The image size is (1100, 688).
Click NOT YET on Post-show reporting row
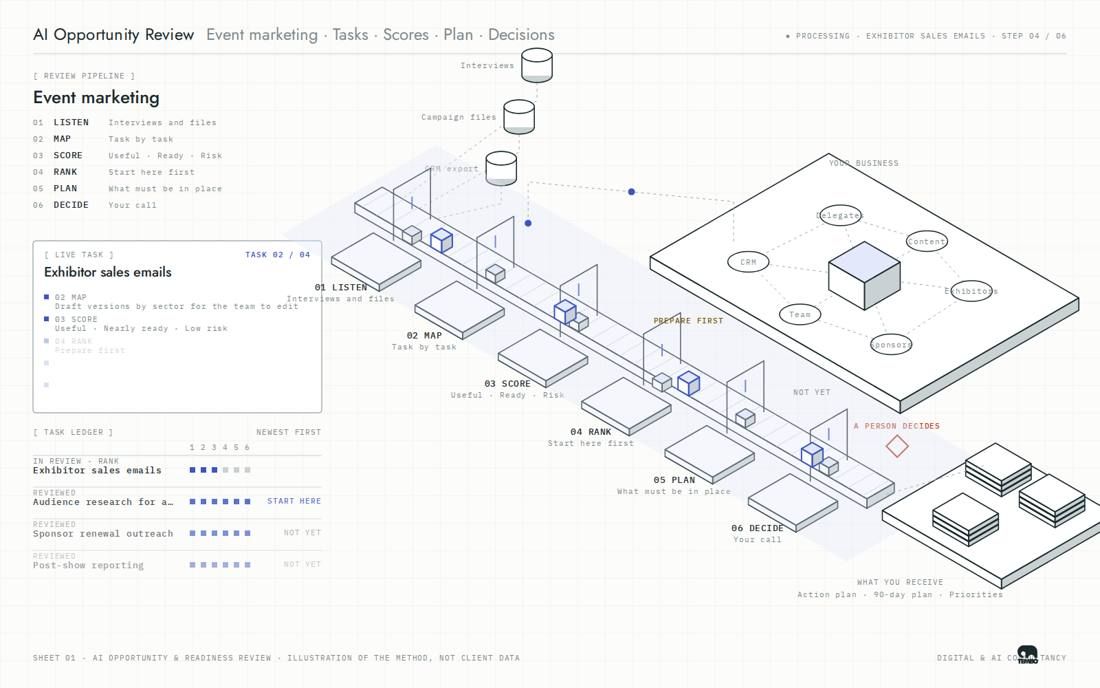(x=302, y=564)
